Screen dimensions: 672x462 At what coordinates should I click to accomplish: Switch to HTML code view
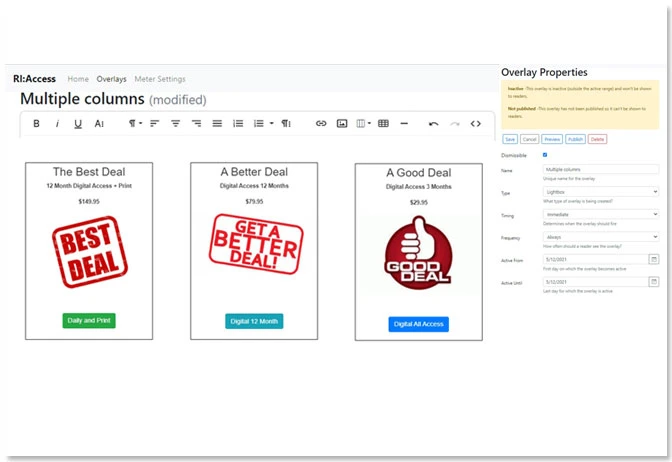476,123
